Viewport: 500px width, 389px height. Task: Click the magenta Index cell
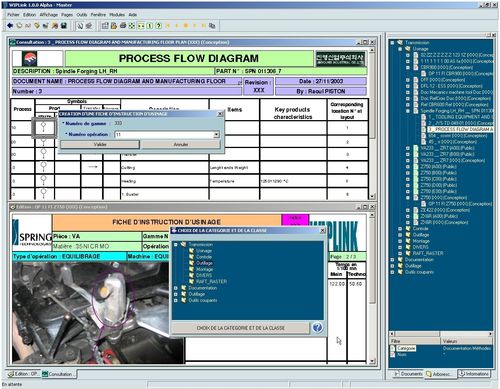(x=295, y=220)
